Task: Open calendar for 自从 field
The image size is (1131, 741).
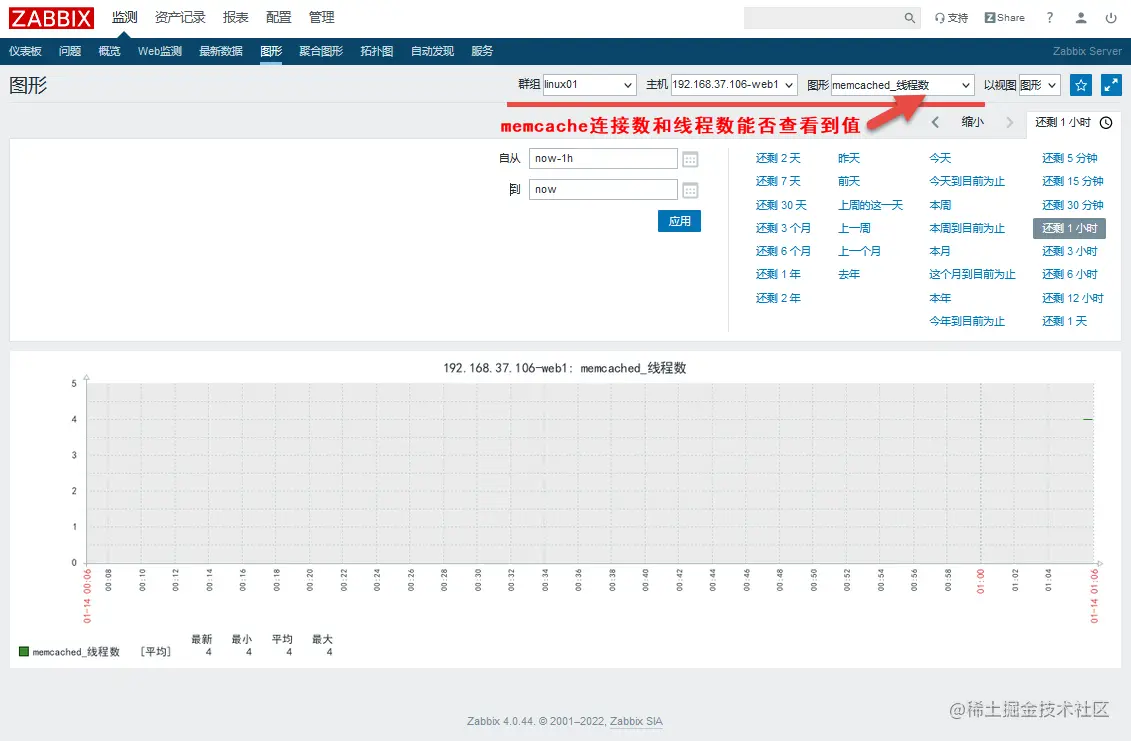Action: tap(690, 159)
